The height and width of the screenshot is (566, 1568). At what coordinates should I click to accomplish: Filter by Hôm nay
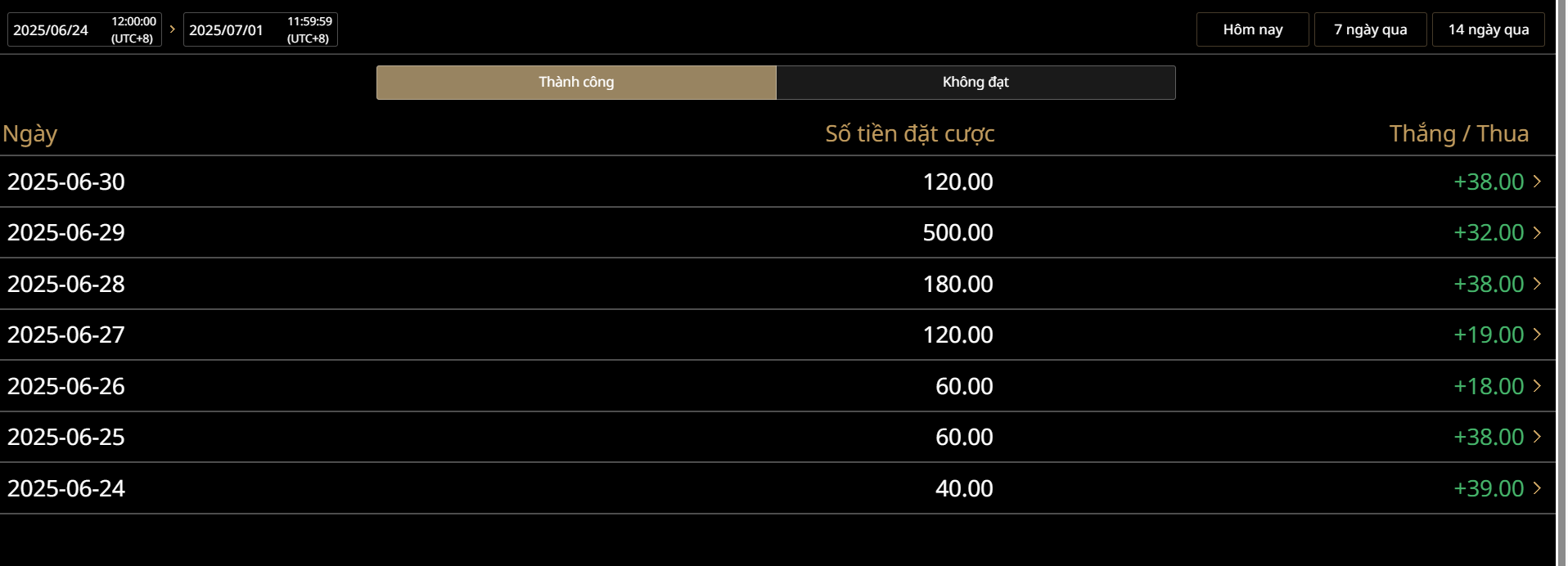[x=1252, y=29]
